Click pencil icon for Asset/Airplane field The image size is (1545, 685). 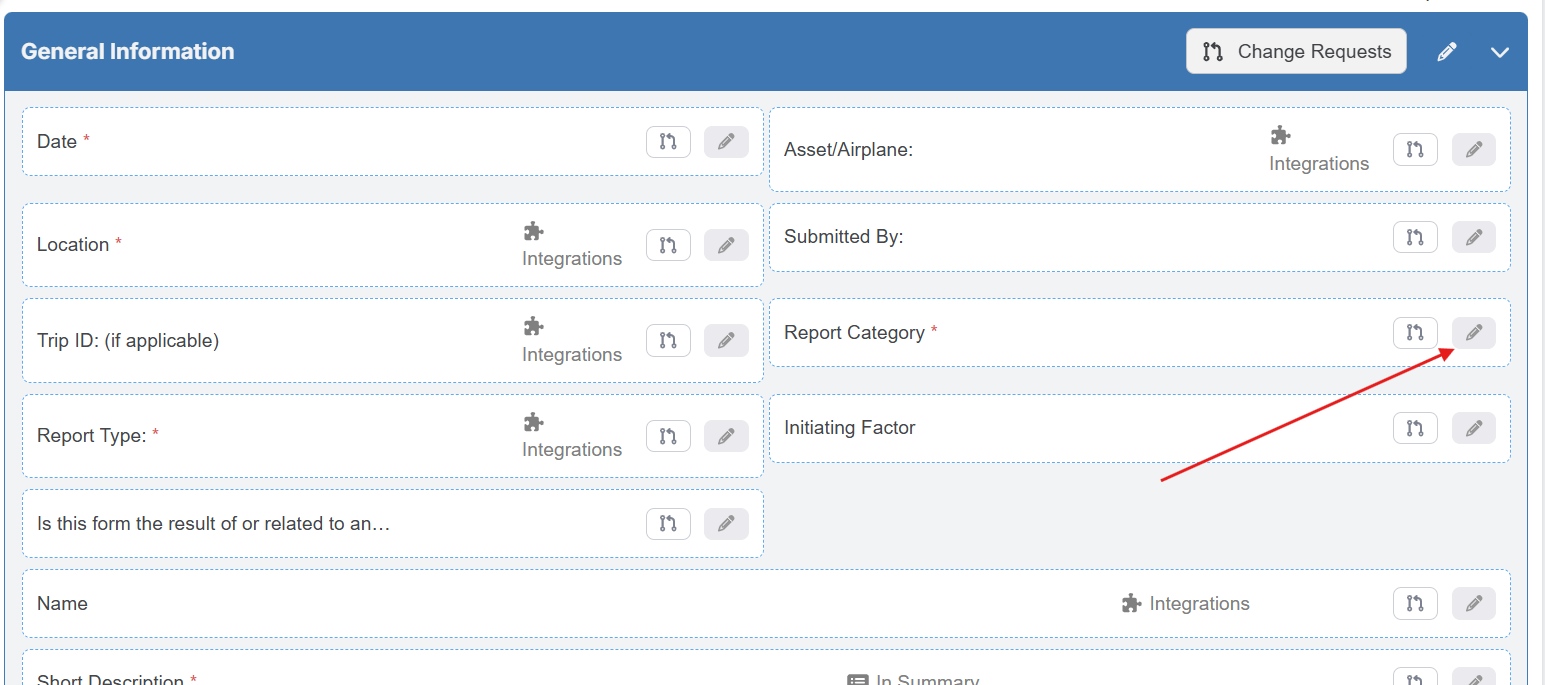[1473, 150]
